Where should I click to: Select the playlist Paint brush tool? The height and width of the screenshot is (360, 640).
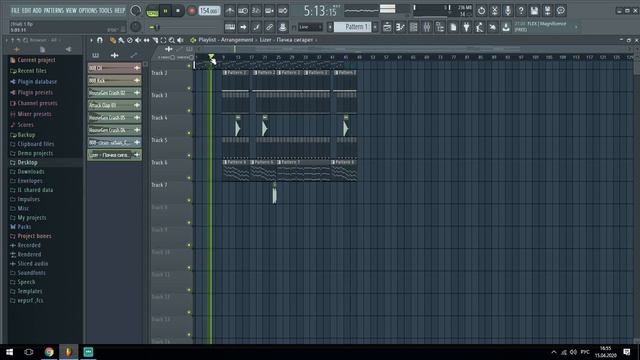121,40
